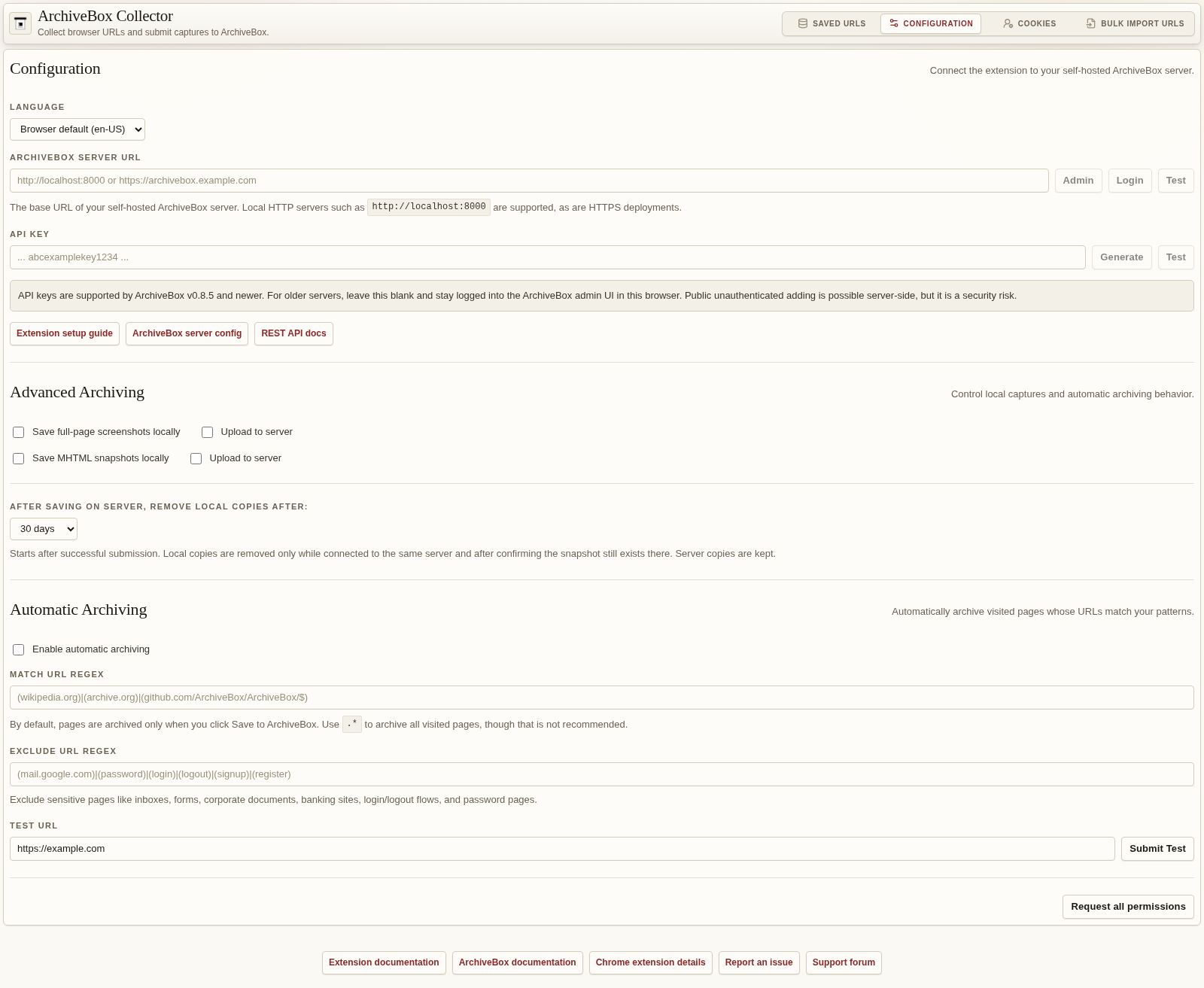Click the Automatic Archiving heading
1204x988 pixels.
pos(78,610)
